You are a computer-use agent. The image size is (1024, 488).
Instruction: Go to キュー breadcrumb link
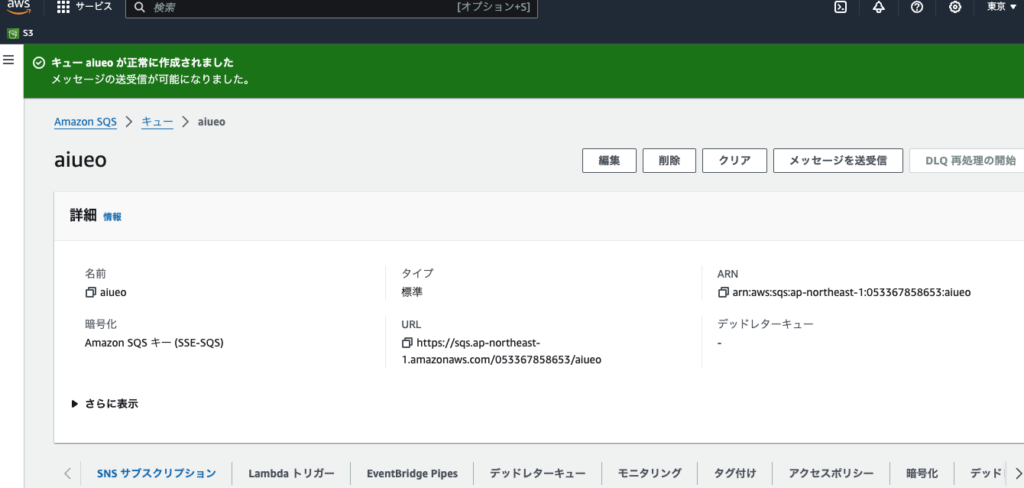click(157, 122)
